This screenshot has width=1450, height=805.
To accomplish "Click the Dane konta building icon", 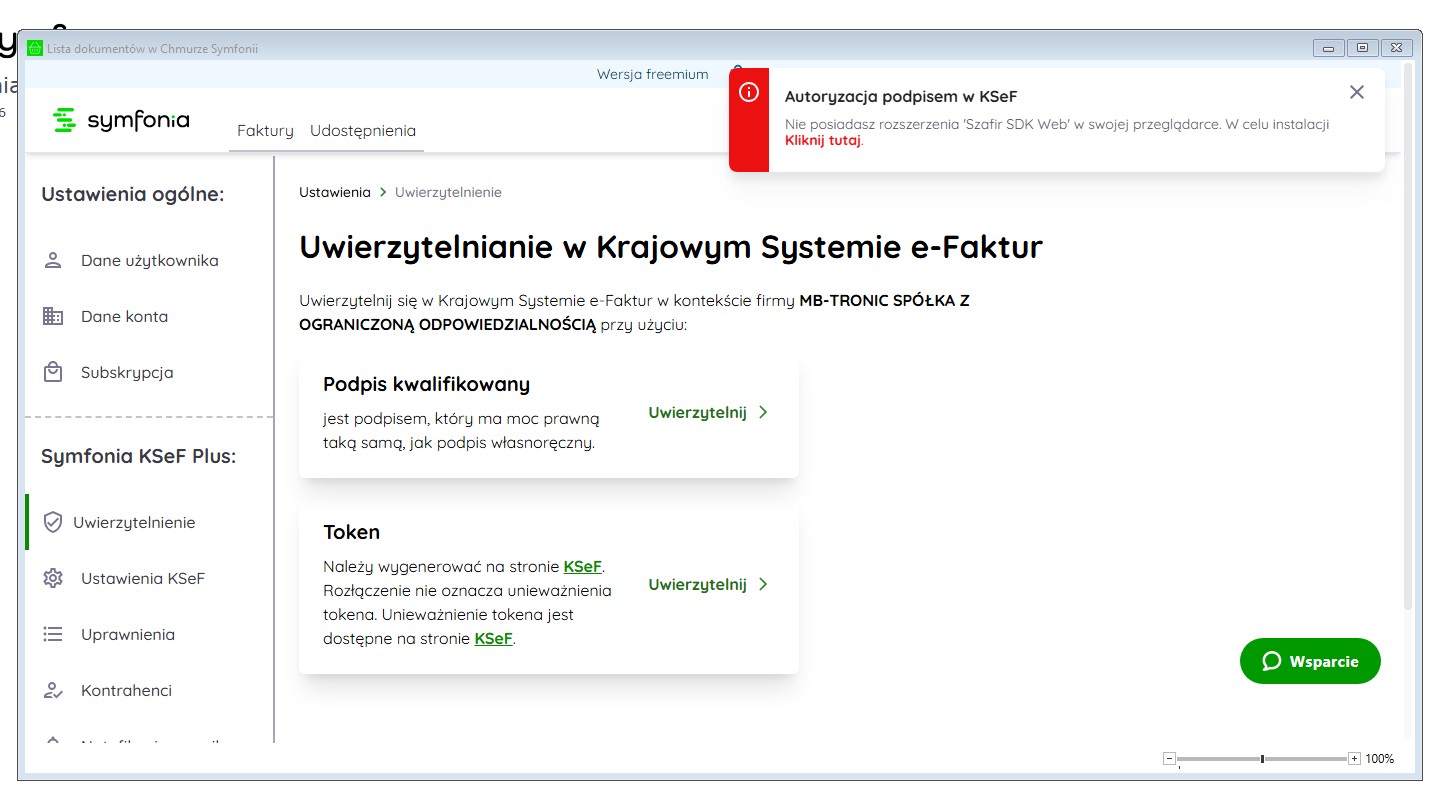I will [x=54, y=317].
